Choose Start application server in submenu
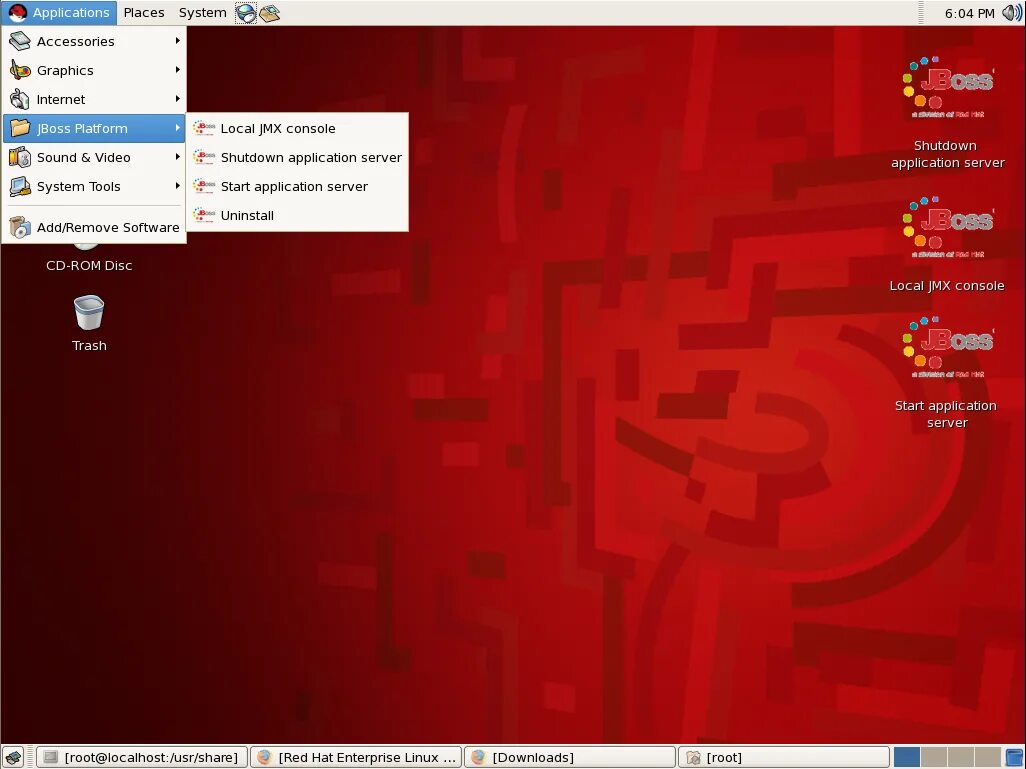This screenshot has height=769, width=1026. [x=297, y=187]
